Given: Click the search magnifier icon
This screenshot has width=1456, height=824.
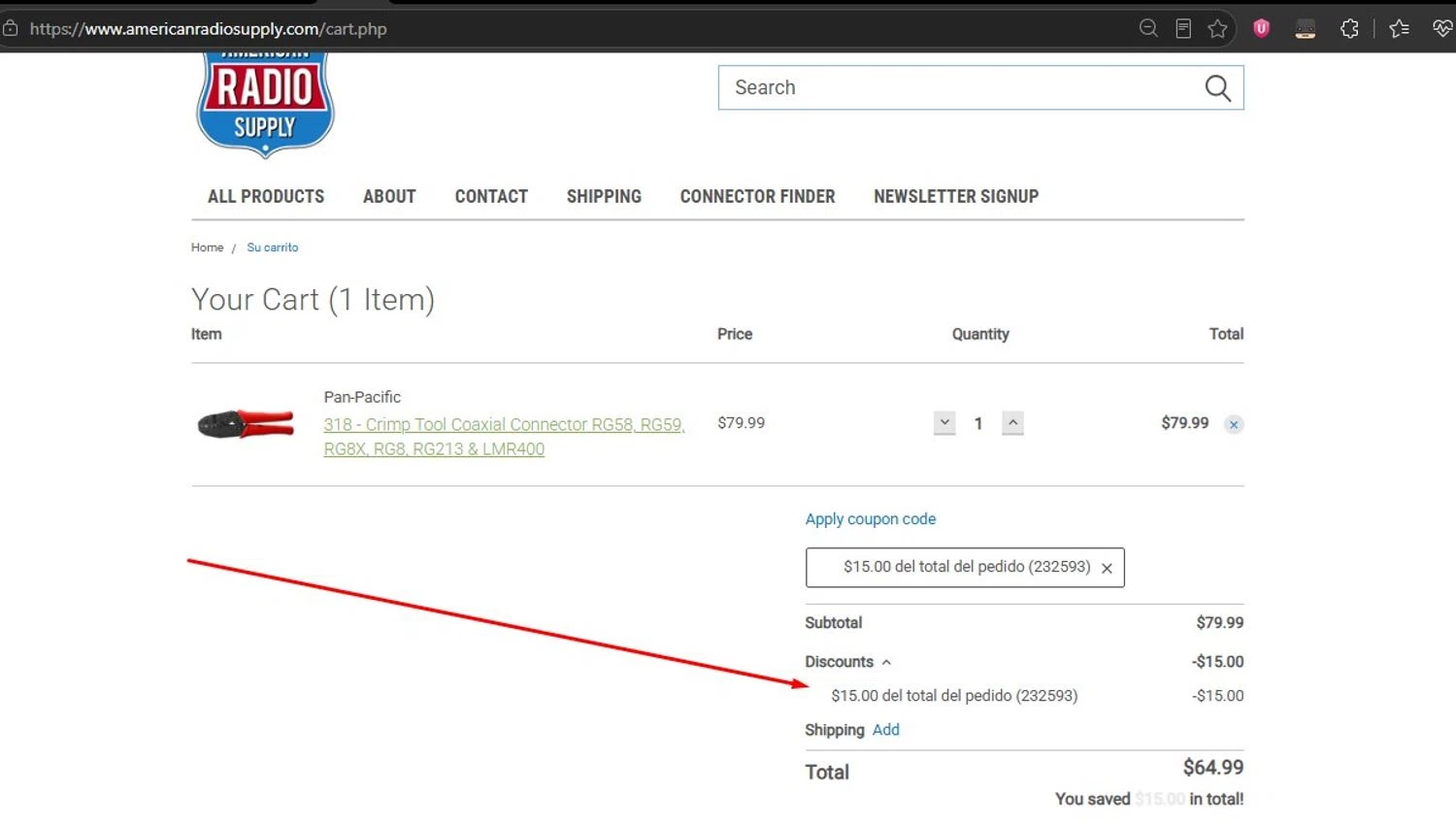Looking at the screenshot, I should coord(1217,88).
